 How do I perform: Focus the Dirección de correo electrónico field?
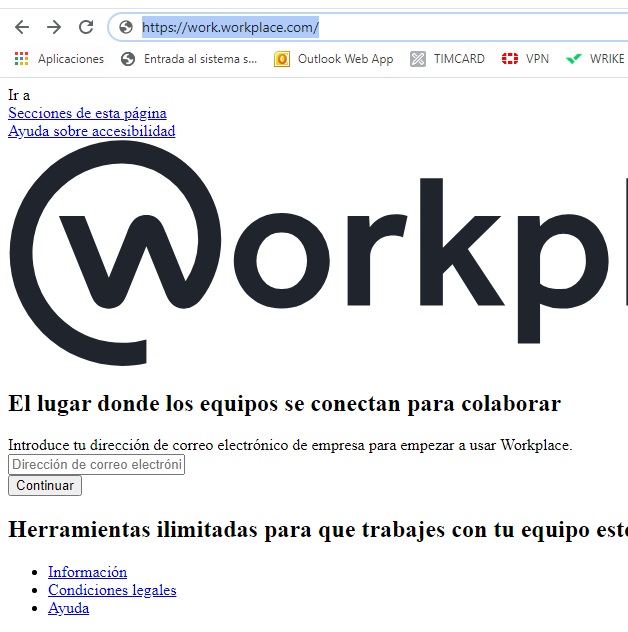click(x=96, y=464)
